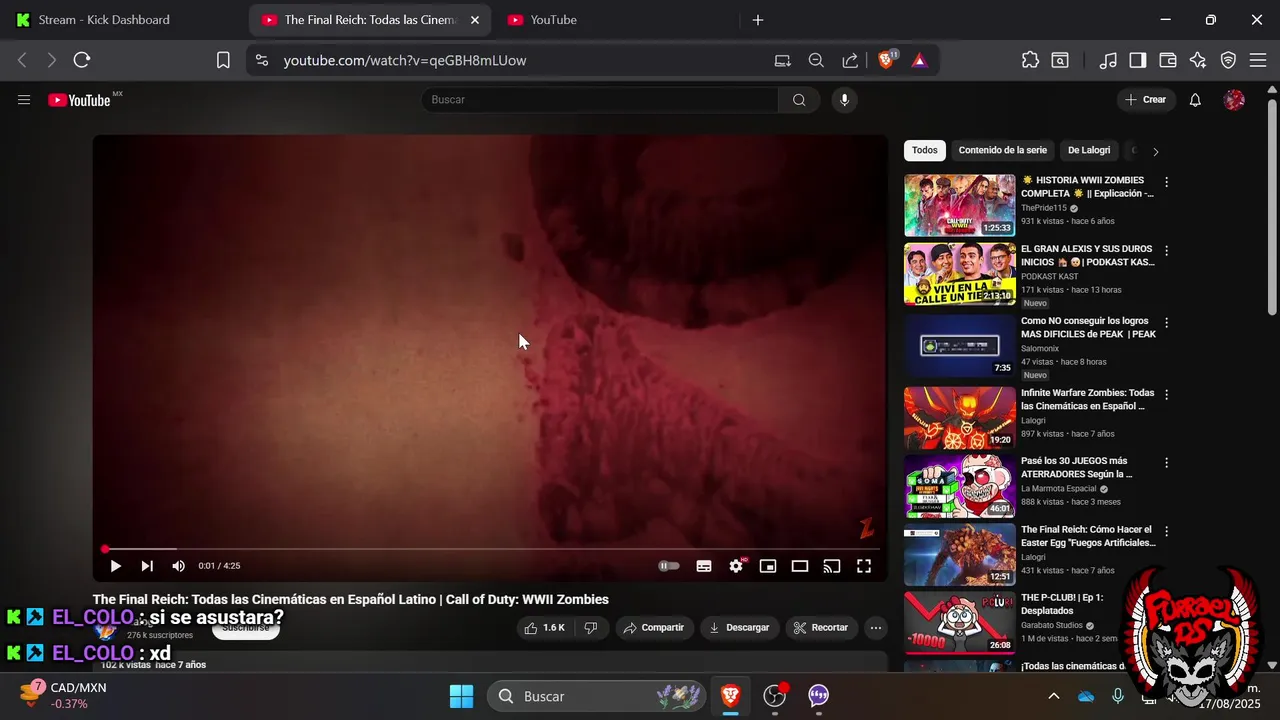The width and height of the screenshot is (1280, 720).
Task: Reload the page in browser
Action: [x=82, y=60]
